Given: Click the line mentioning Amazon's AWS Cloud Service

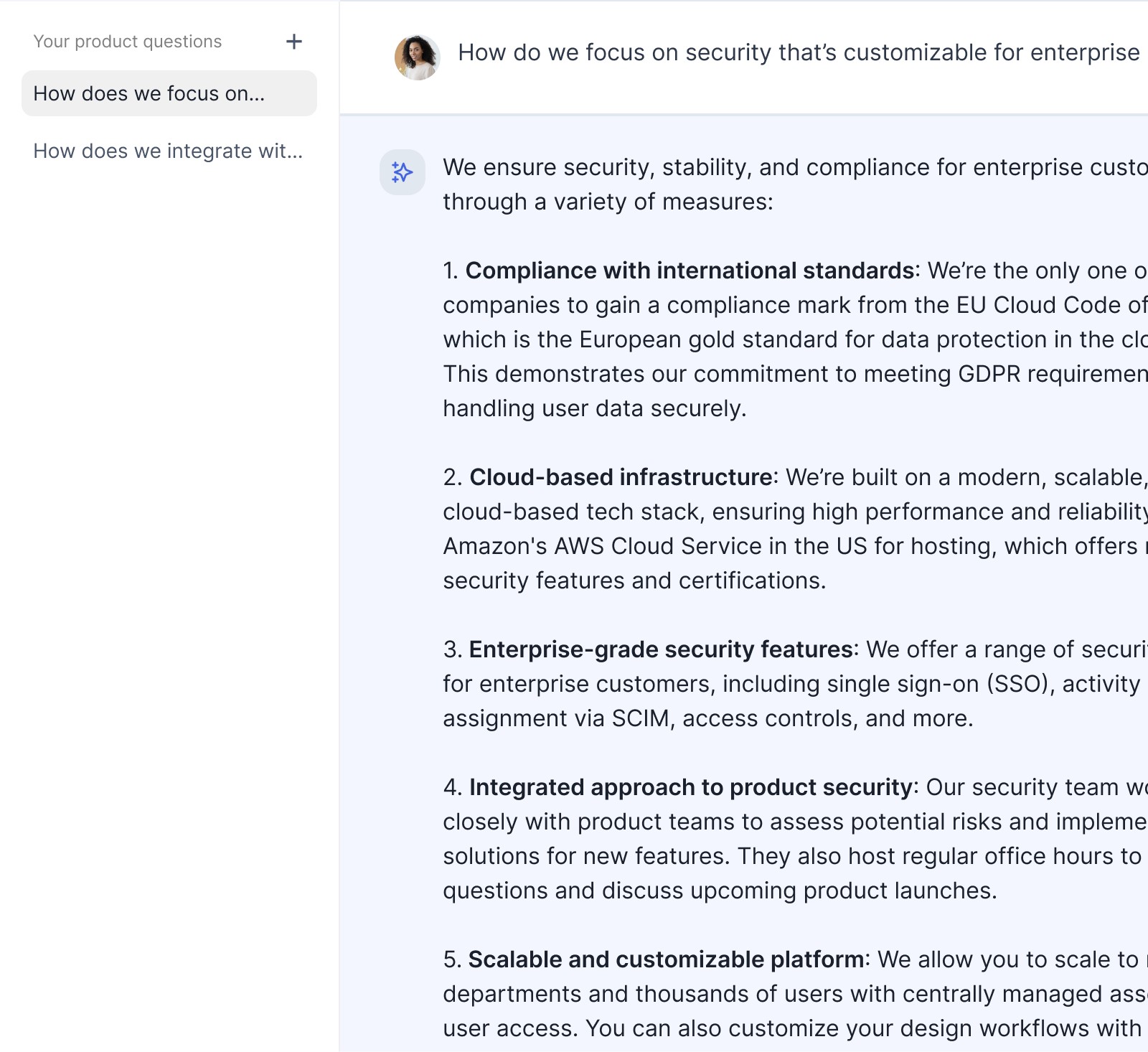Looking at the screenshot, I should [795, 546].
